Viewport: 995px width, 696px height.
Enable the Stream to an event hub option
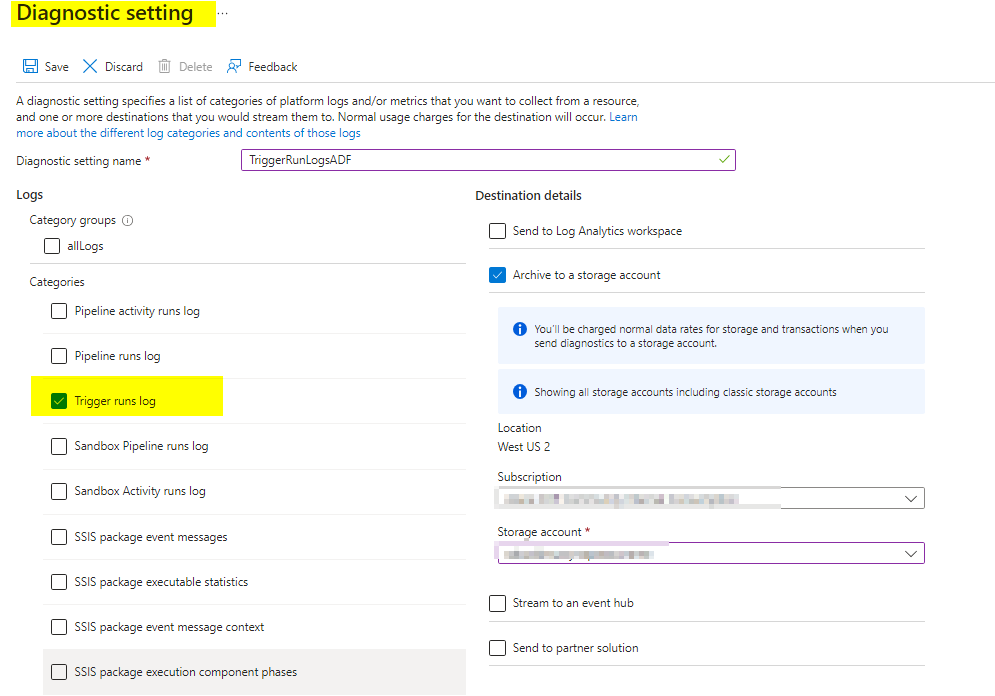(497, 603)
